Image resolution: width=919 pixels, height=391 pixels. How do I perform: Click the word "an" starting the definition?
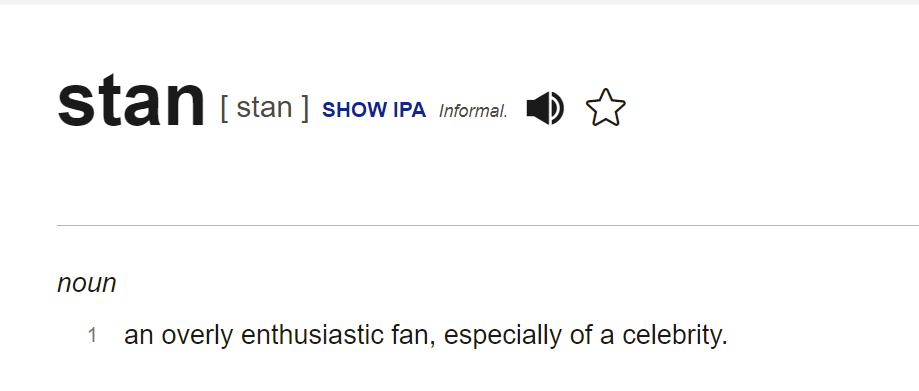click(x=139, y=336)
